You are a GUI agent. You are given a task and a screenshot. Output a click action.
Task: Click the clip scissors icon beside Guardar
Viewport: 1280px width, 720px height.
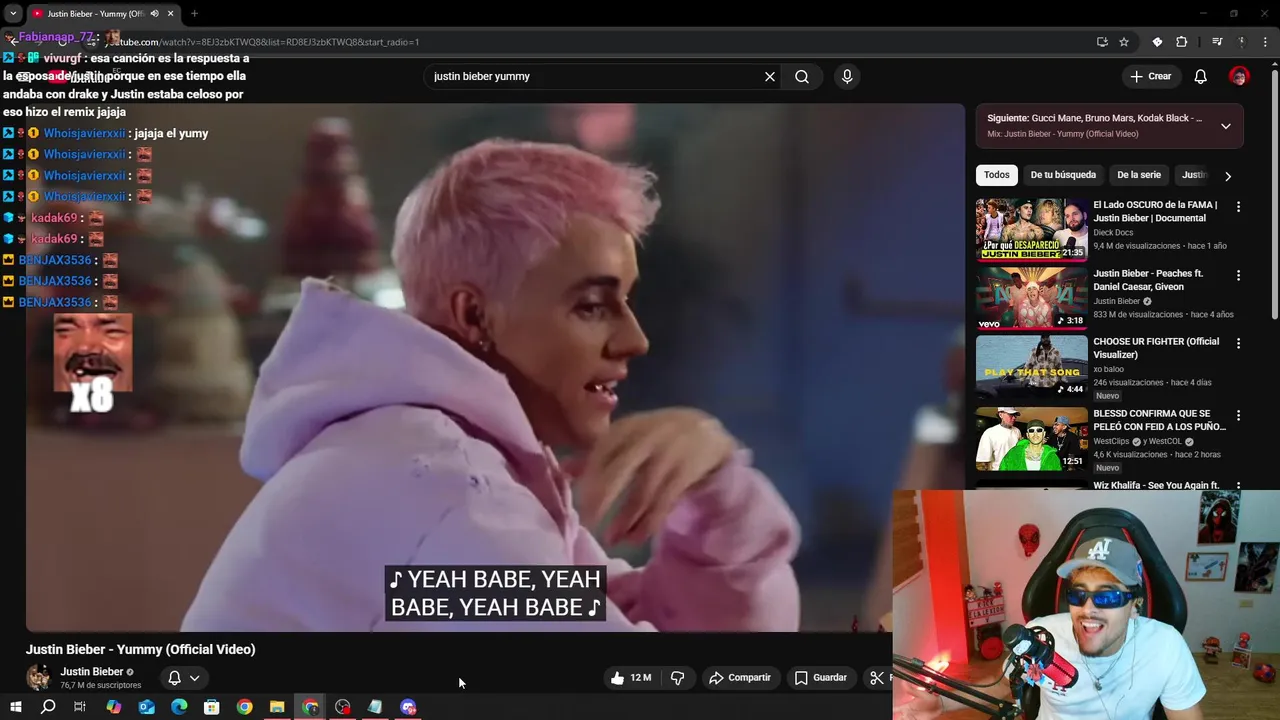pos(877,678)
